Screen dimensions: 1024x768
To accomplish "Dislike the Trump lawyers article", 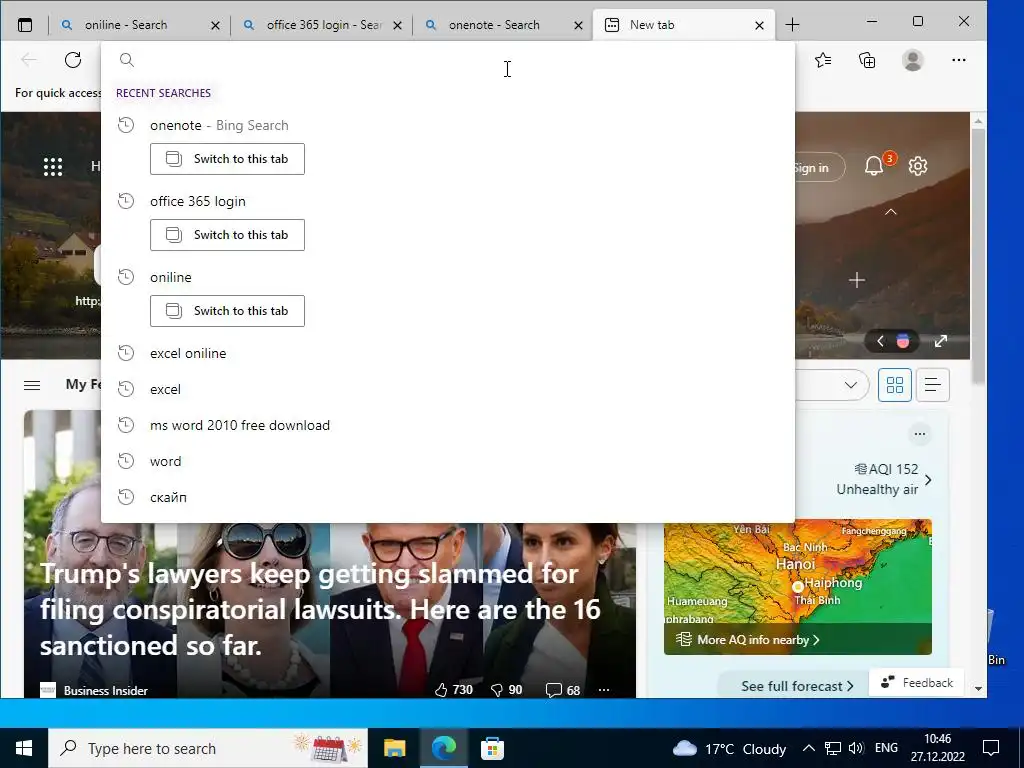I will 506,690.
